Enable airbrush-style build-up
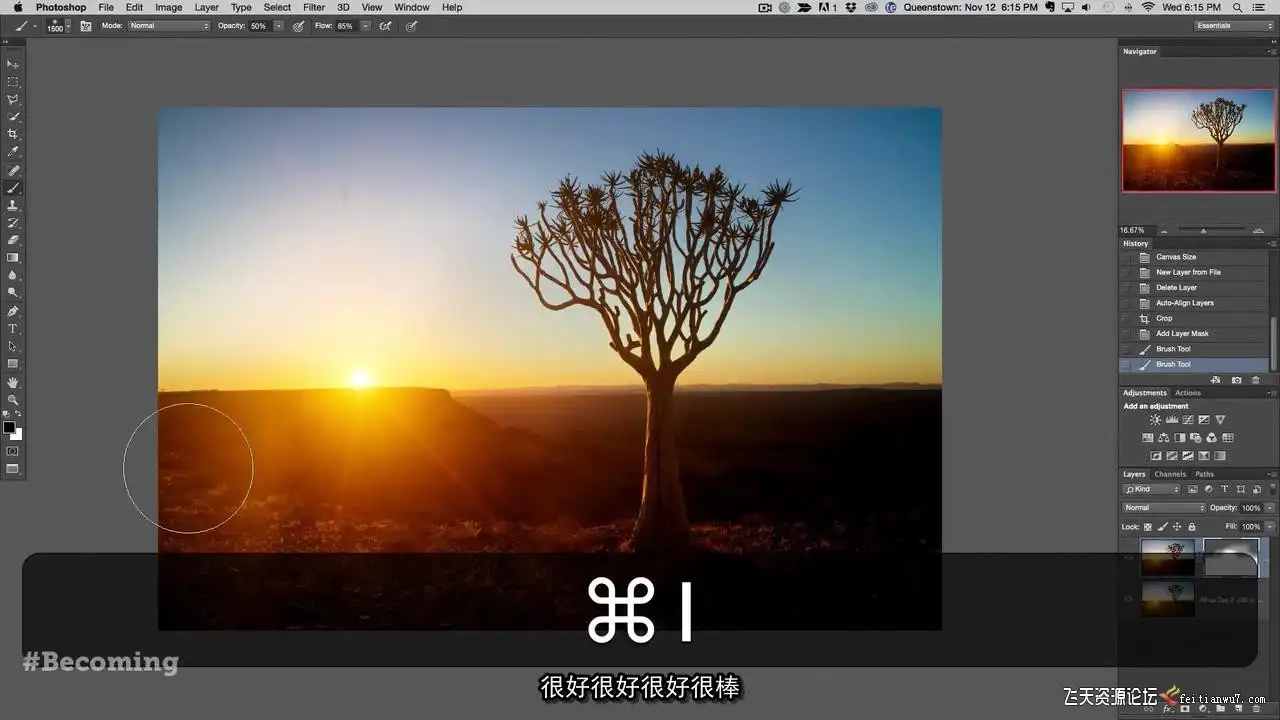Viewport: 1280px width, 720px height. coord(385,26)
